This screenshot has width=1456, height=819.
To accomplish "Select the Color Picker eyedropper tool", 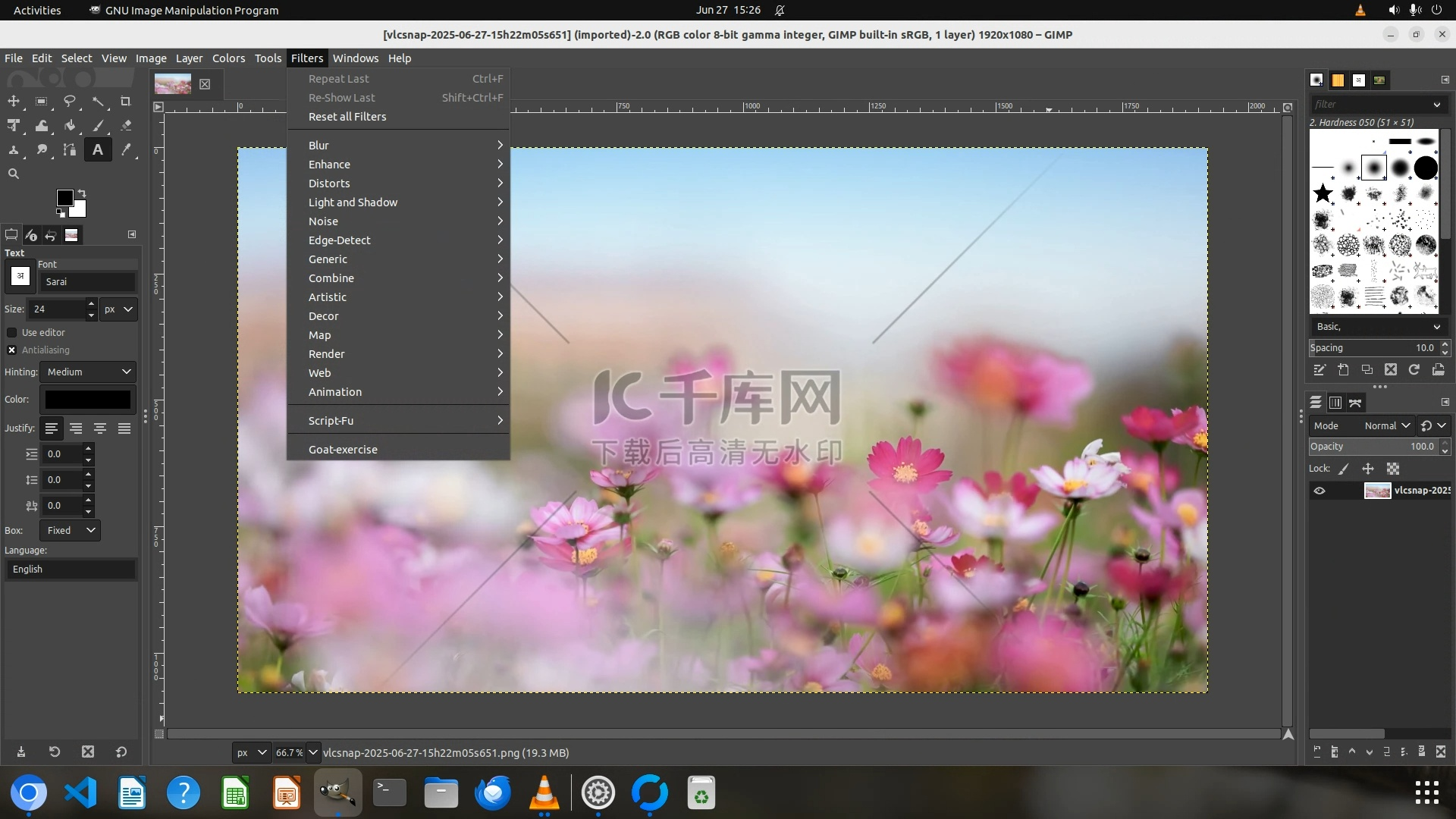I will click(126, 150).
